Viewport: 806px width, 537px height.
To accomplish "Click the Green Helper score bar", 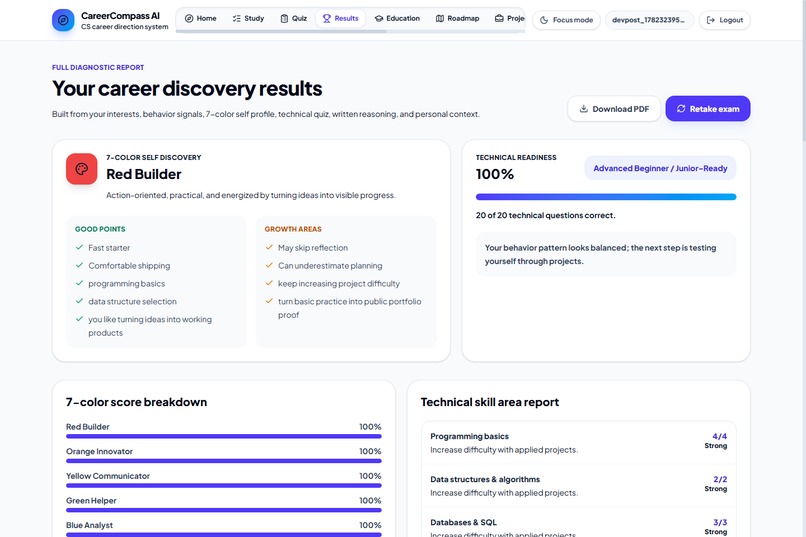I will tap(224, 510).
